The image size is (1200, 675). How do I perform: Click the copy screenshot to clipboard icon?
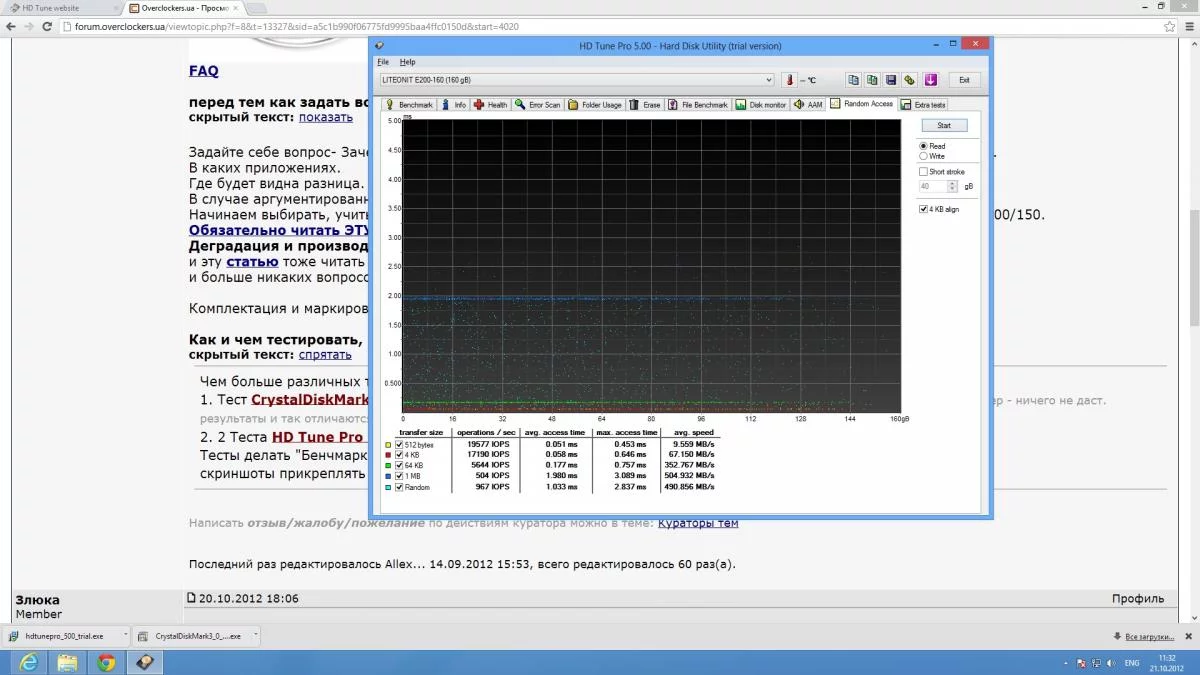click(872, 80)
